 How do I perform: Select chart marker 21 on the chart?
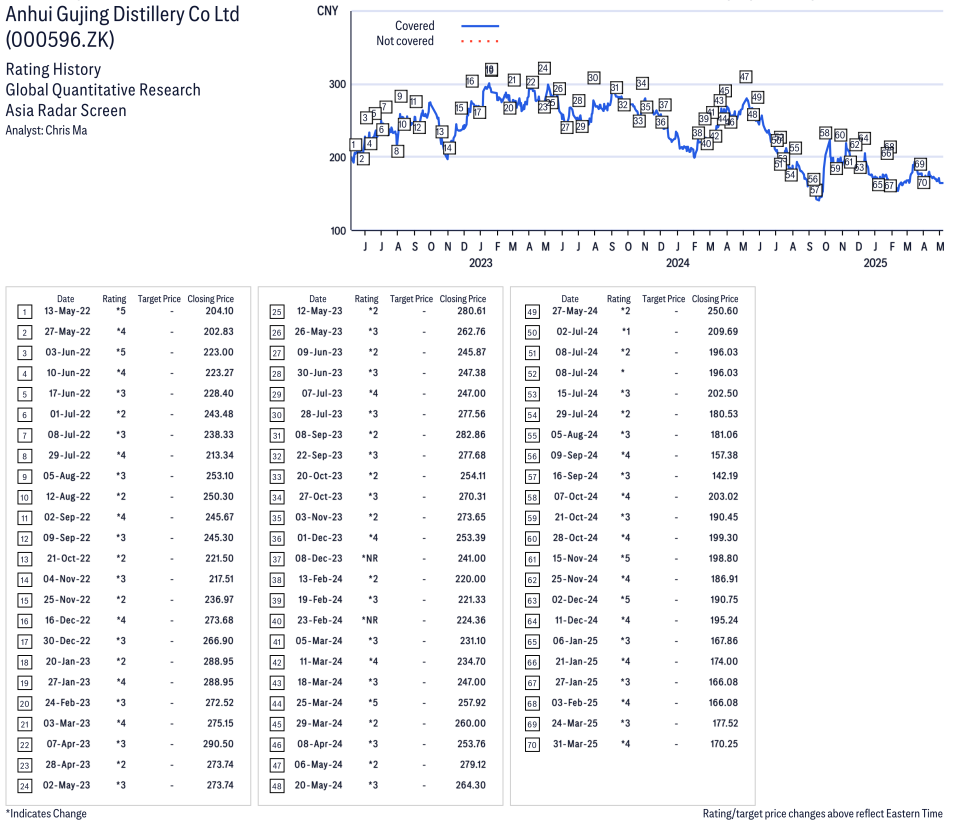(514, 80)
